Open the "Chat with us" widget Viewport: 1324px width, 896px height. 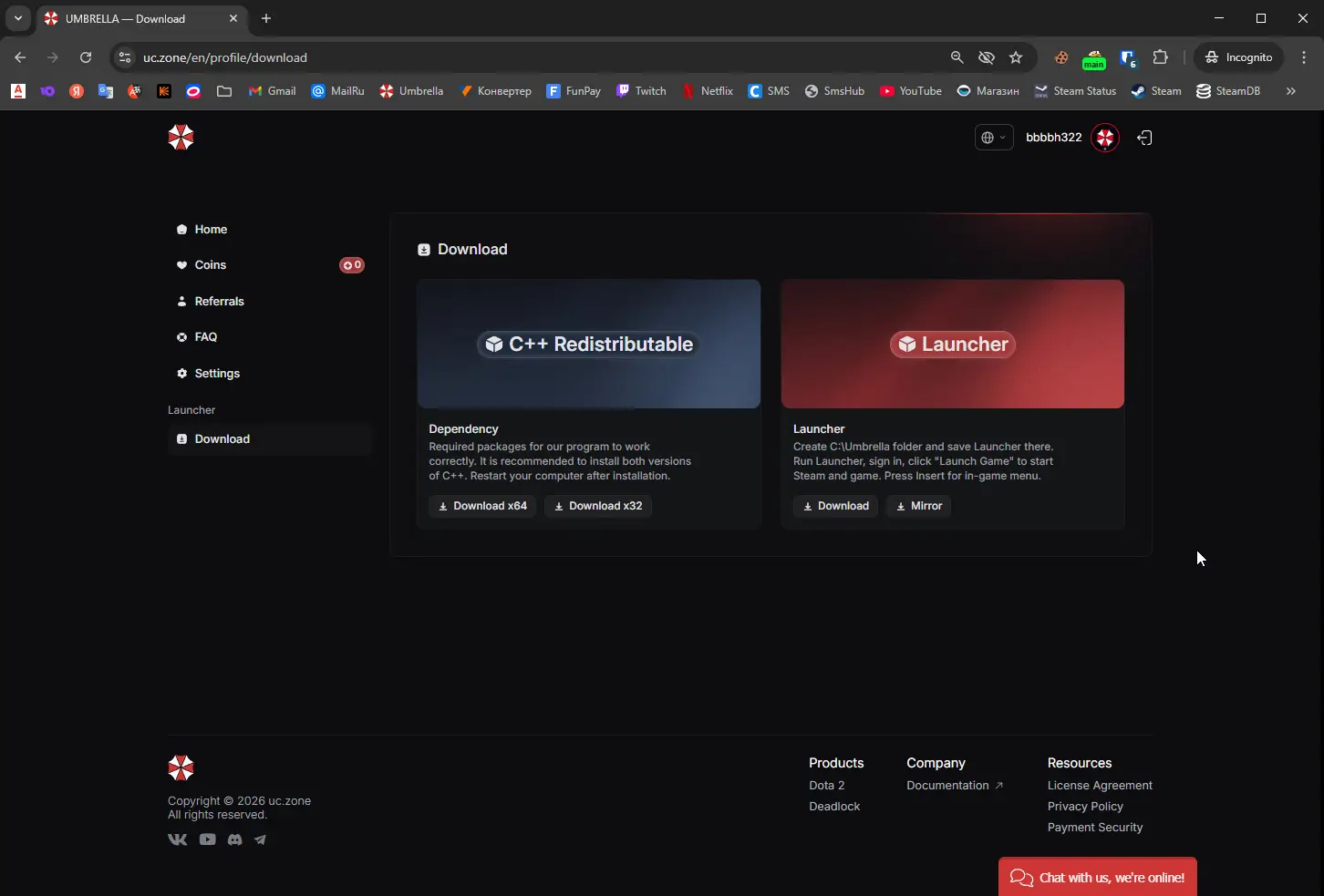(1098, 877)
